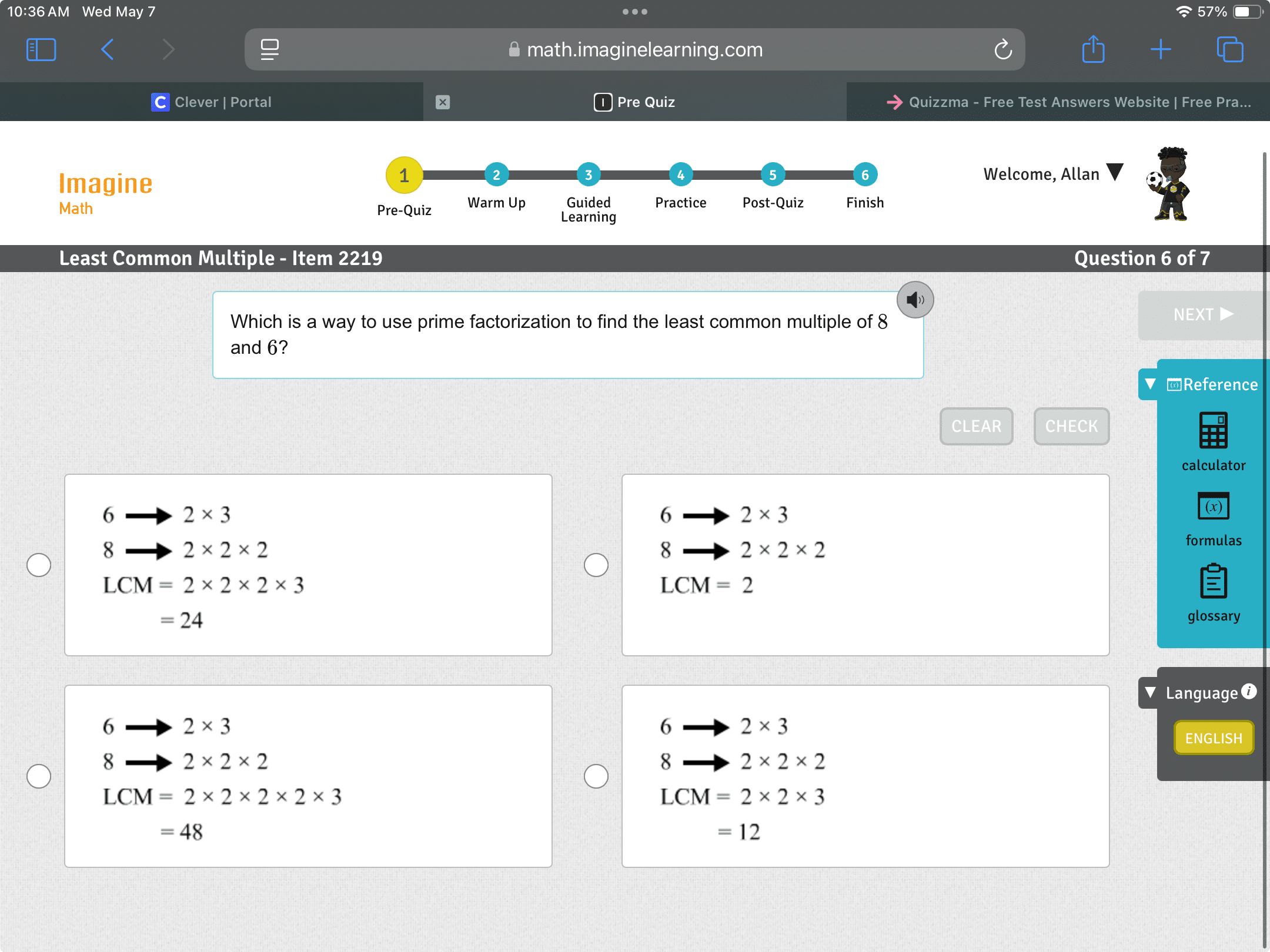Open the calculator reference tool
The image size is (1270, 952).
coord(1213,442)
